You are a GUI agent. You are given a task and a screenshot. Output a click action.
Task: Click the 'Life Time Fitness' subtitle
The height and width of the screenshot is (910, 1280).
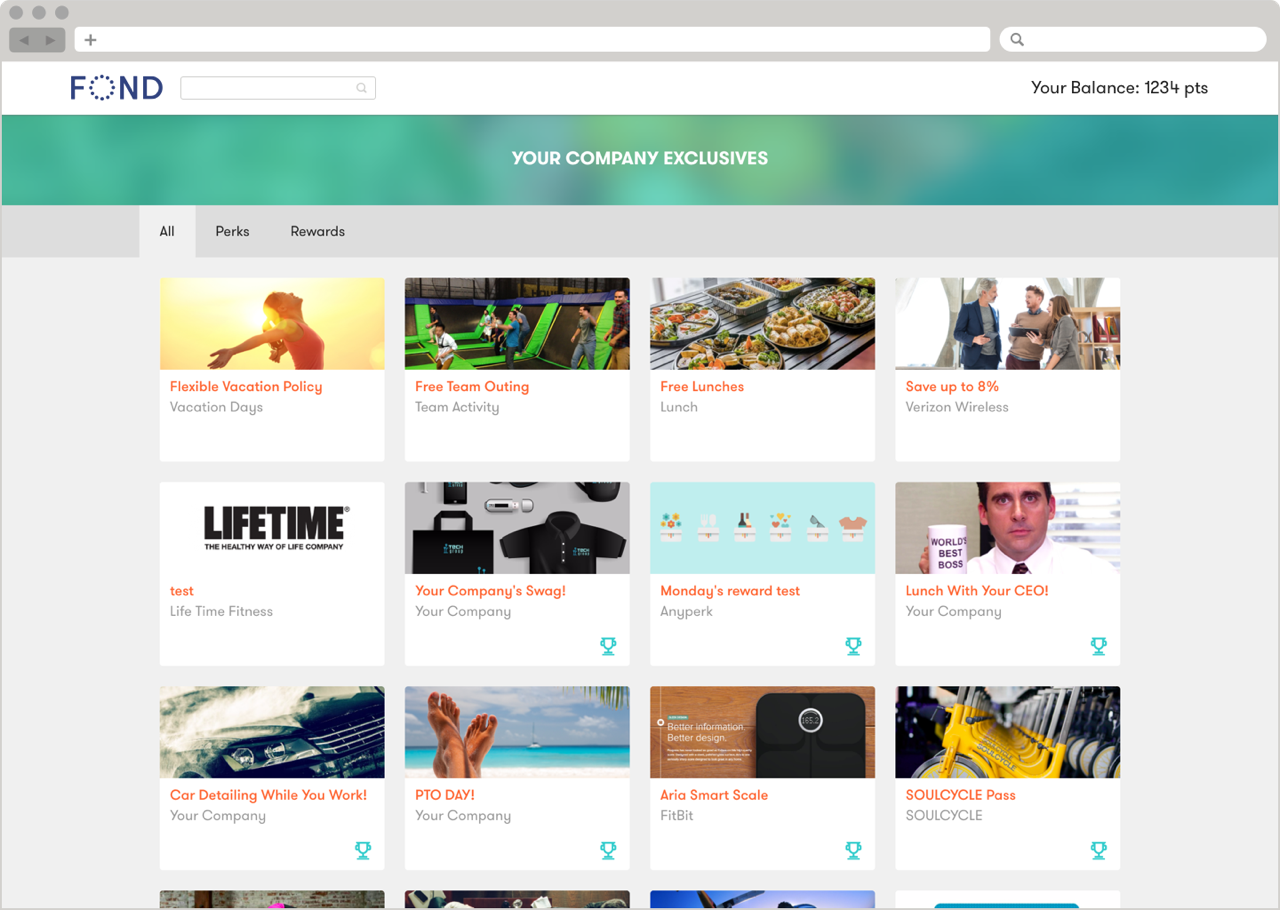pyautogui.click(x=221, y=611)
